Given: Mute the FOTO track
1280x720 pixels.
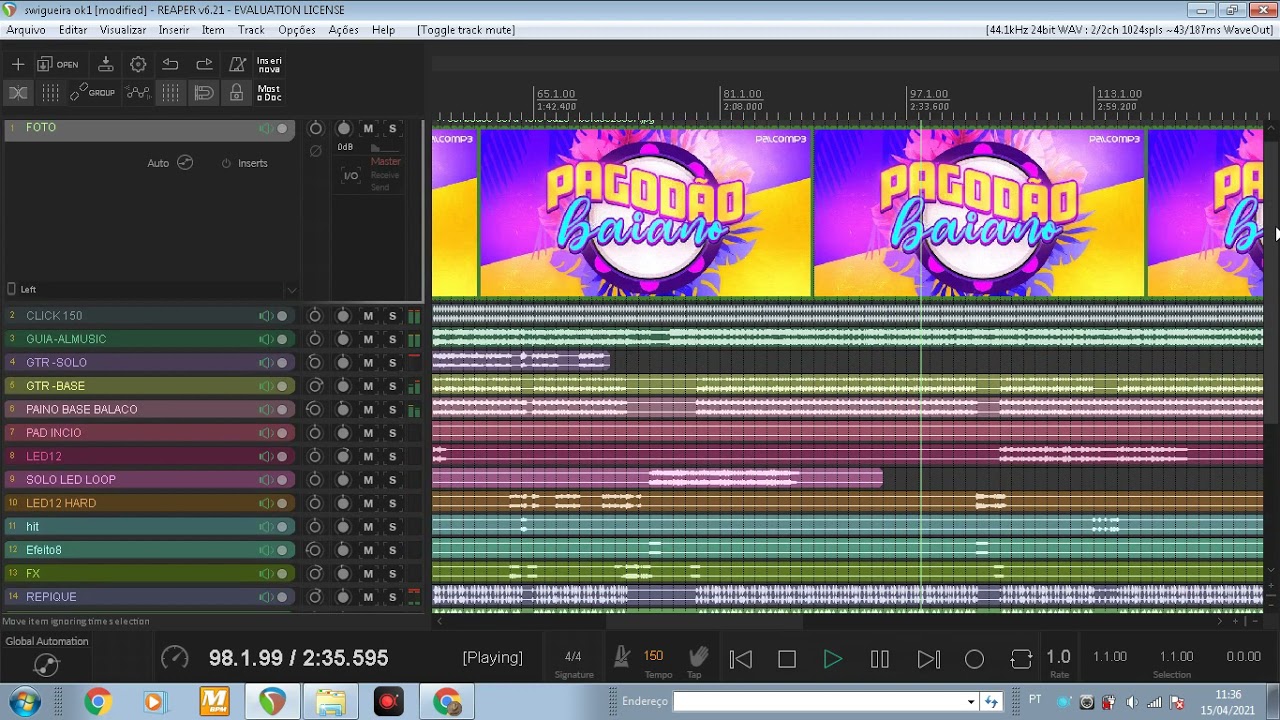Looking at the screenshot, I should (x=368, y=129).
